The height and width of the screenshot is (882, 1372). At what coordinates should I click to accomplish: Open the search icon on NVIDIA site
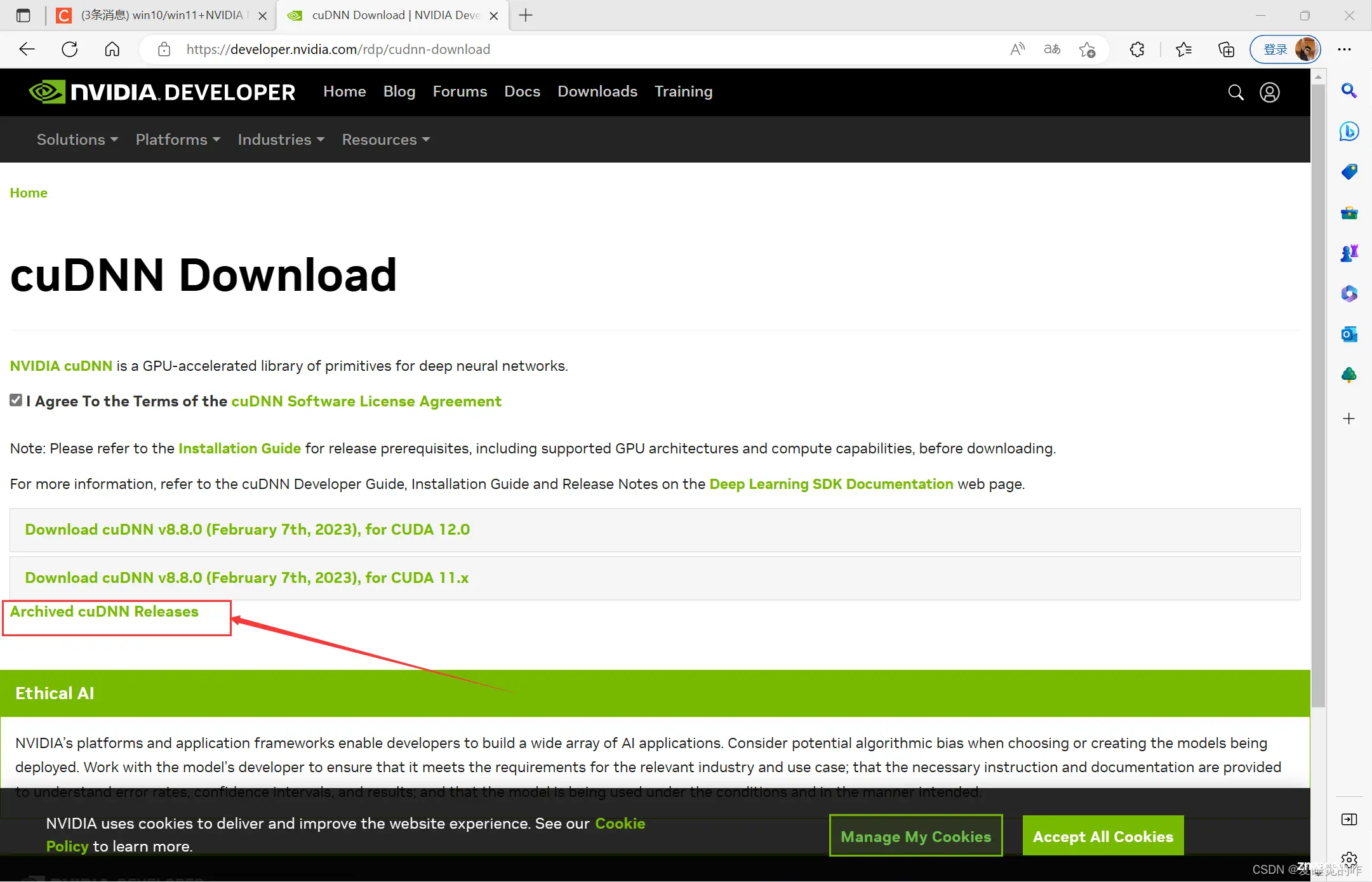[1236, 91]
